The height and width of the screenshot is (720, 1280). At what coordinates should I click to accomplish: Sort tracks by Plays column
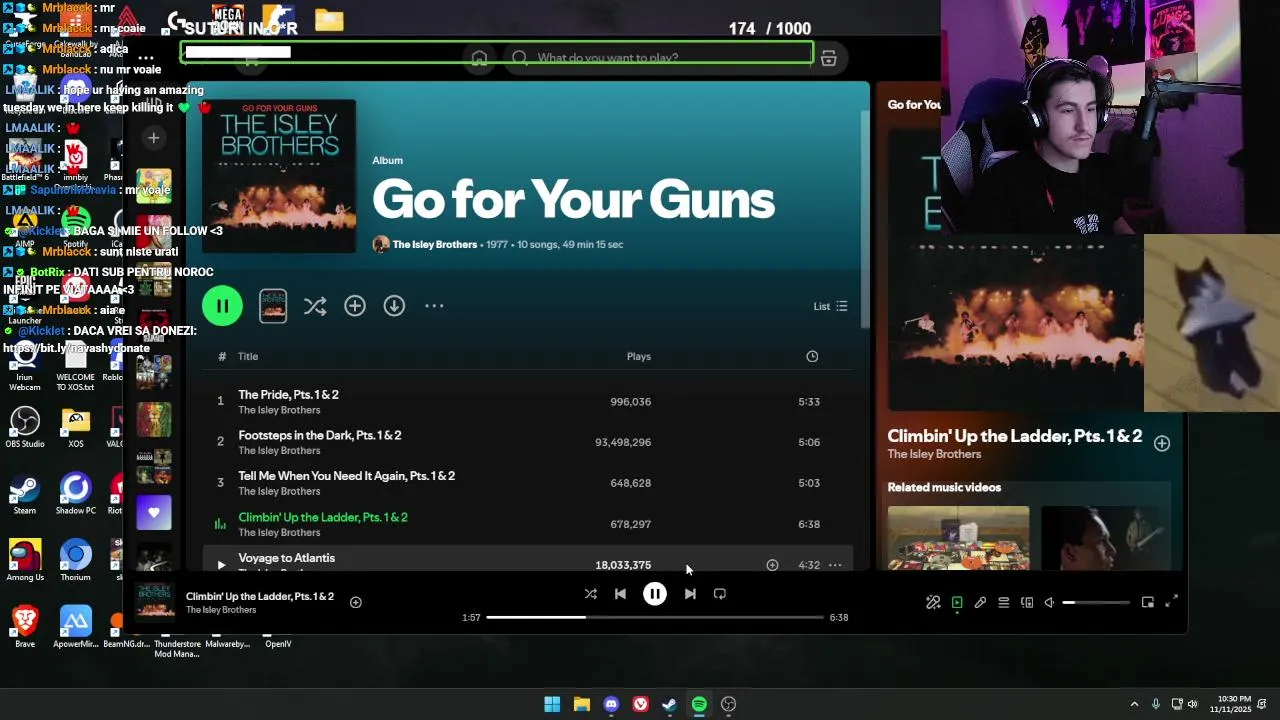(638, 356)
